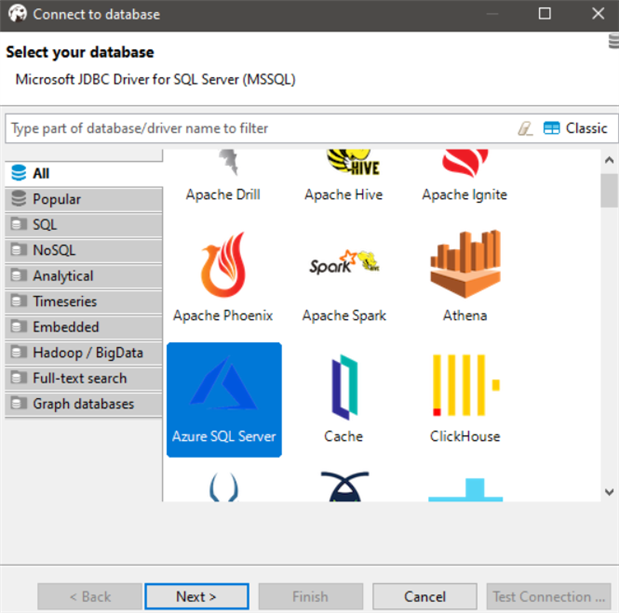Screen dimensions: 619x613
Task: Maximize the Connect to database window
Action: tap(545, 14)
